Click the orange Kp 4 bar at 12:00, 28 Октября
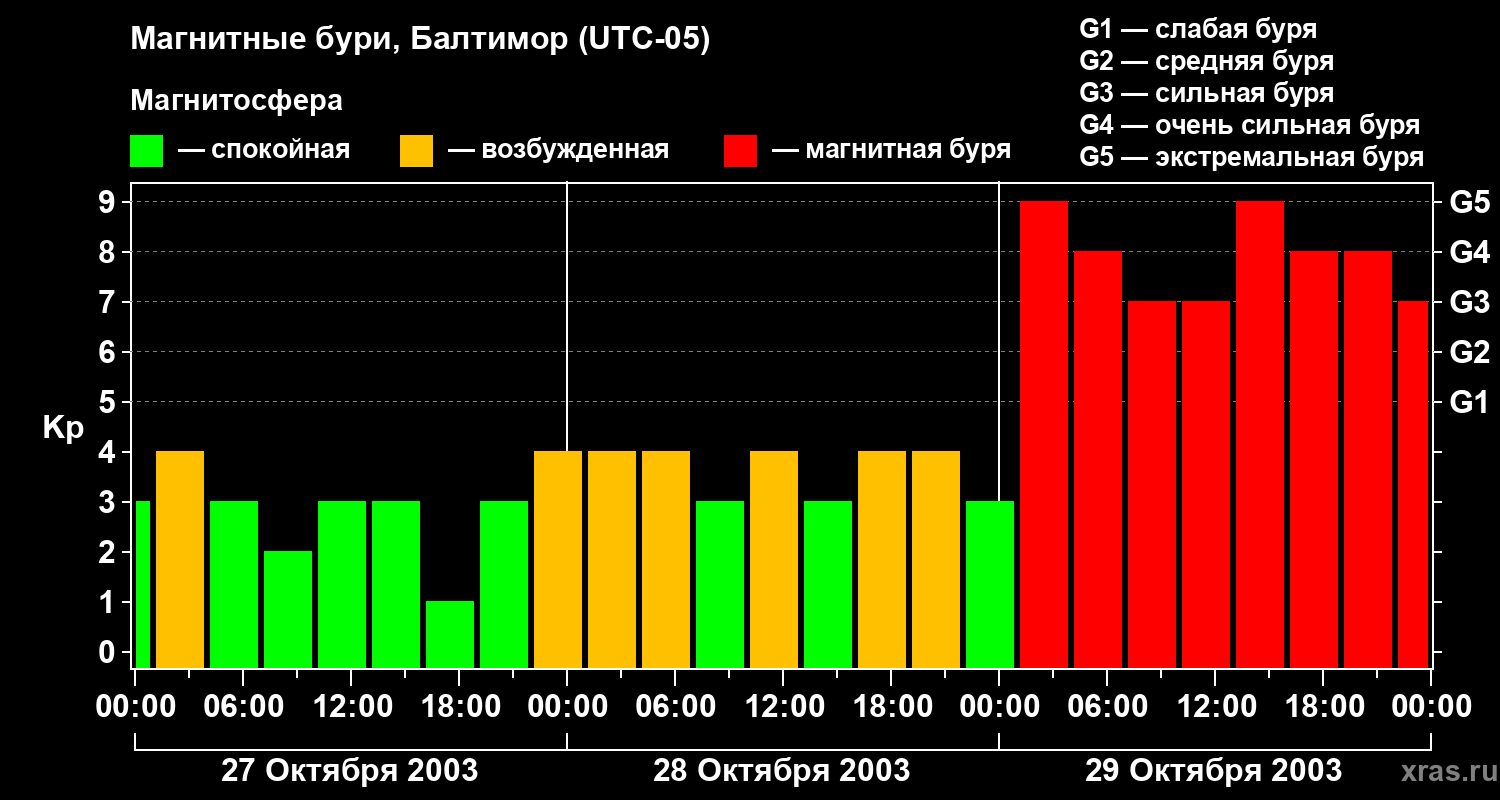The width and height of the screenshot is (1500, 800). (x=774, y=559)
